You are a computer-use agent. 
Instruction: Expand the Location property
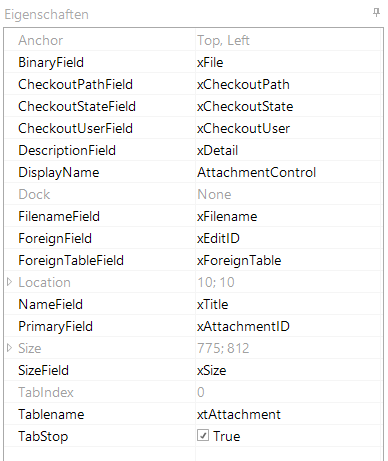pyautogui.click(x=9, y=282)
